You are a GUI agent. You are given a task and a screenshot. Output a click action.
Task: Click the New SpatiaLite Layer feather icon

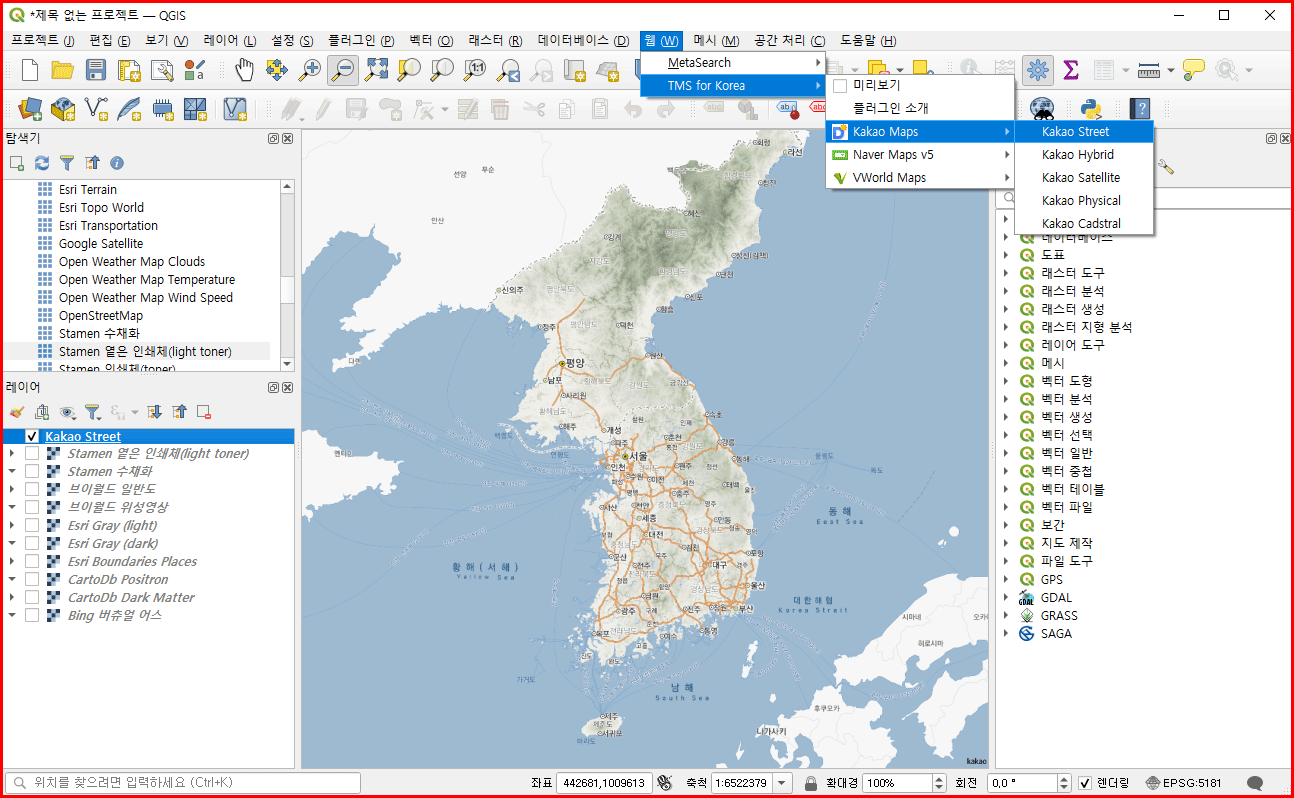coord(129,108)
